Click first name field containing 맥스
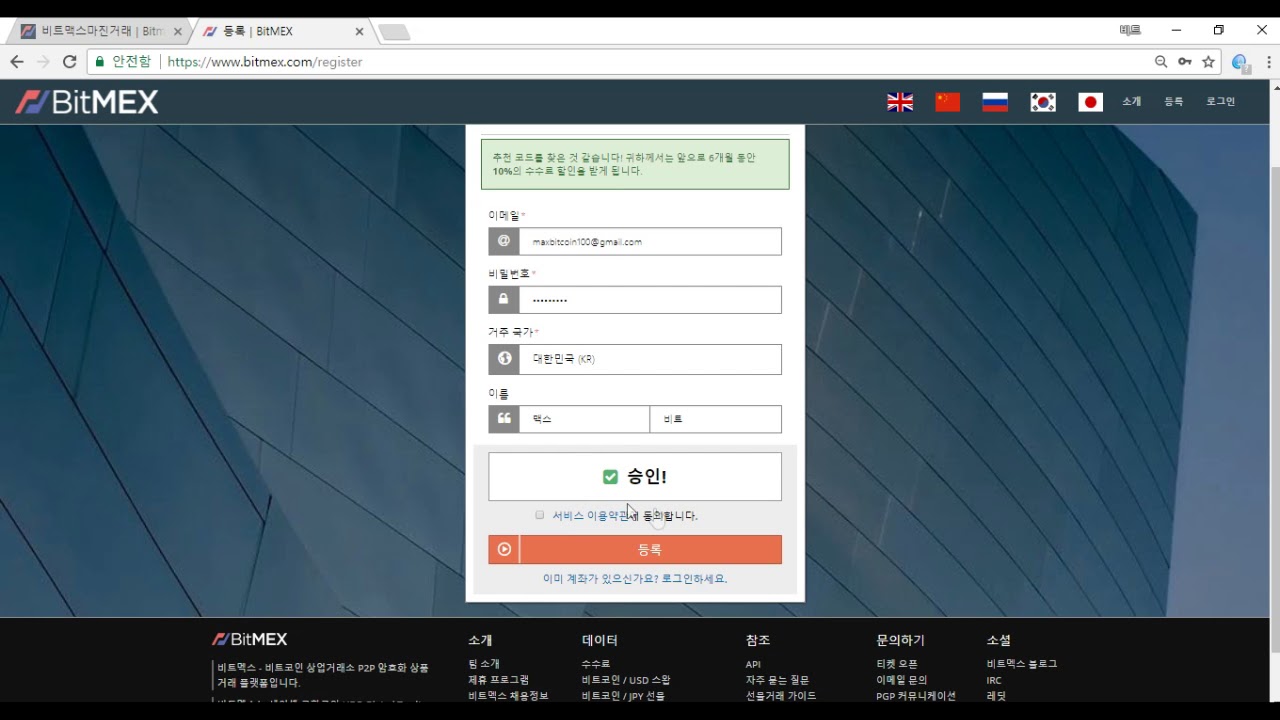The image size is (1280, 720). (x=584, y=419)
